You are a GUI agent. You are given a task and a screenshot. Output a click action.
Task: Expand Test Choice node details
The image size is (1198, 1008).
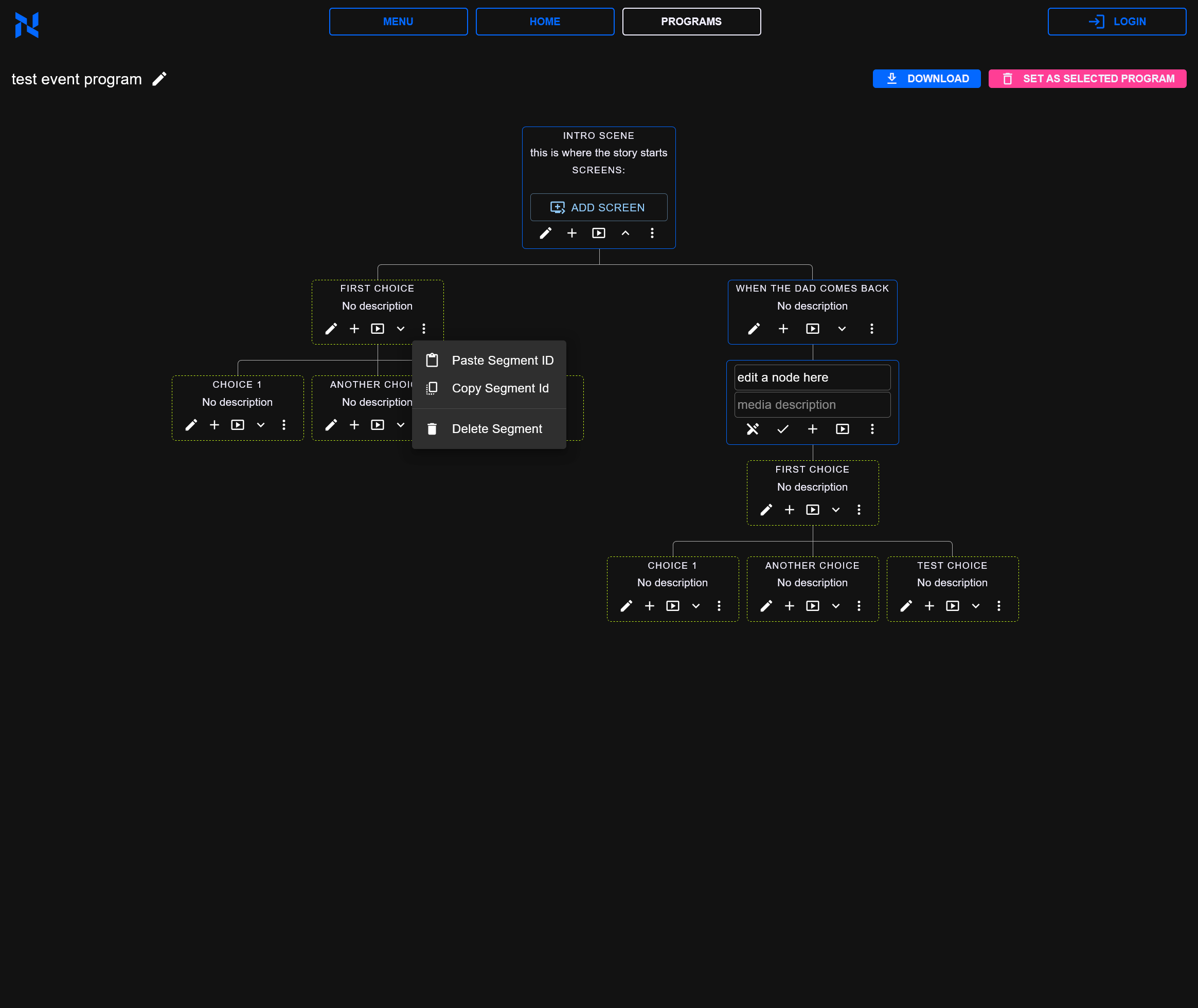coord(975,606)
